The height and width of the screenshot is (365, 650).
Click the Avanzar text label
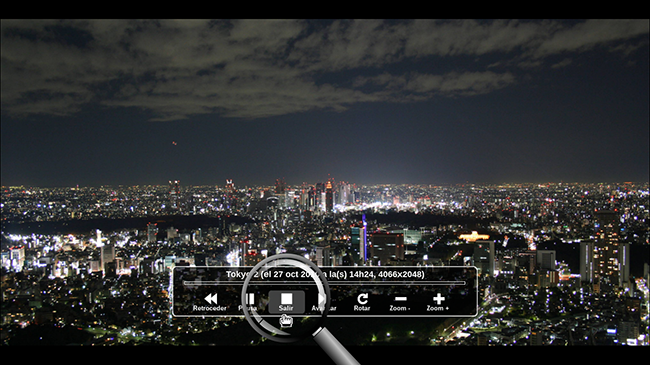[x=324, y=308]
